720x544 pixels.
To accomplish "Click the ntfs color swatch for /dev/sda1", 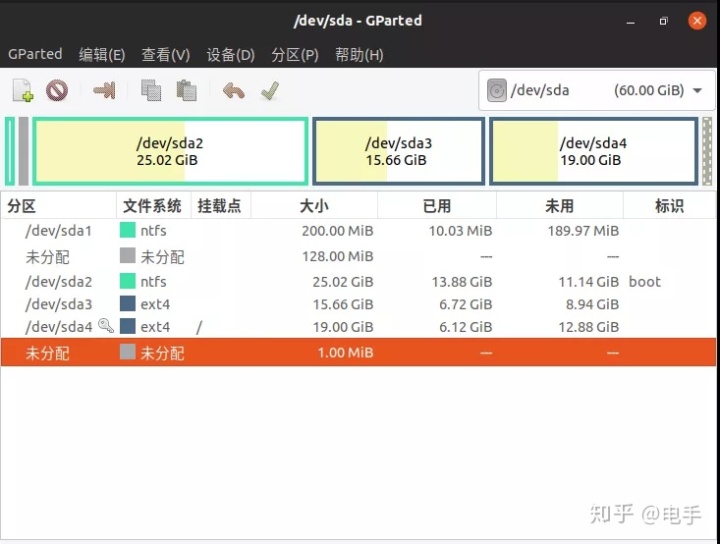I will click(128, 230).
